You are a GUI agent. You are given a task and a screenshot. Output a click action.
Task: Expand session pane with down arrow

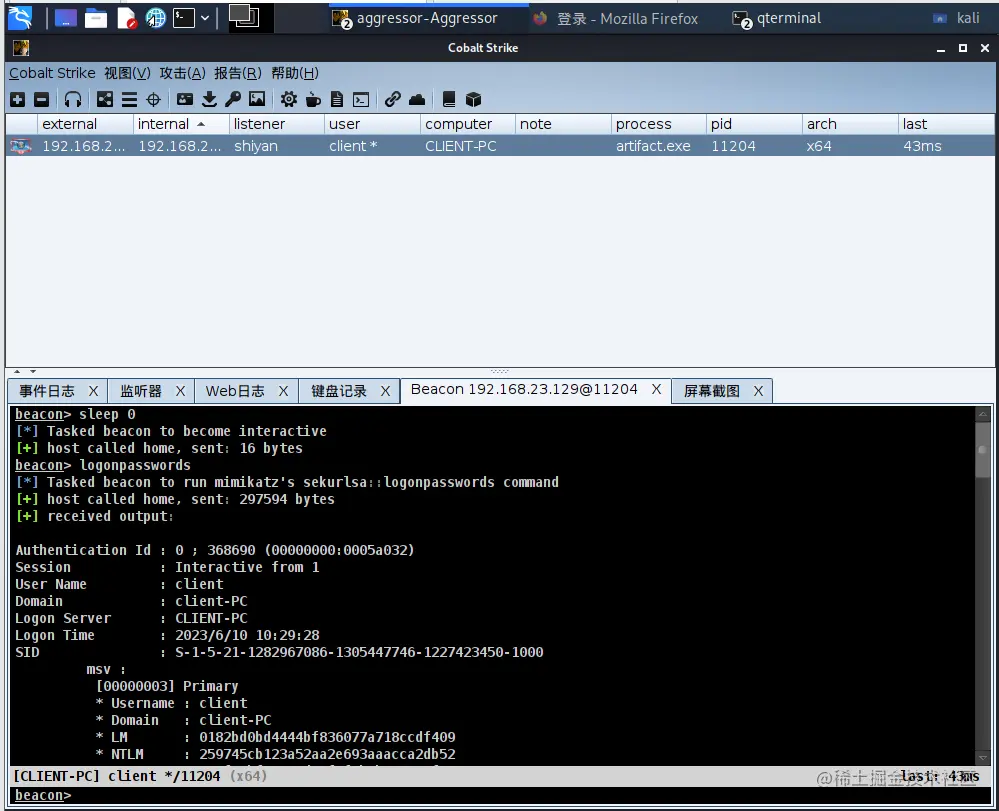click(x=32, y=371)
